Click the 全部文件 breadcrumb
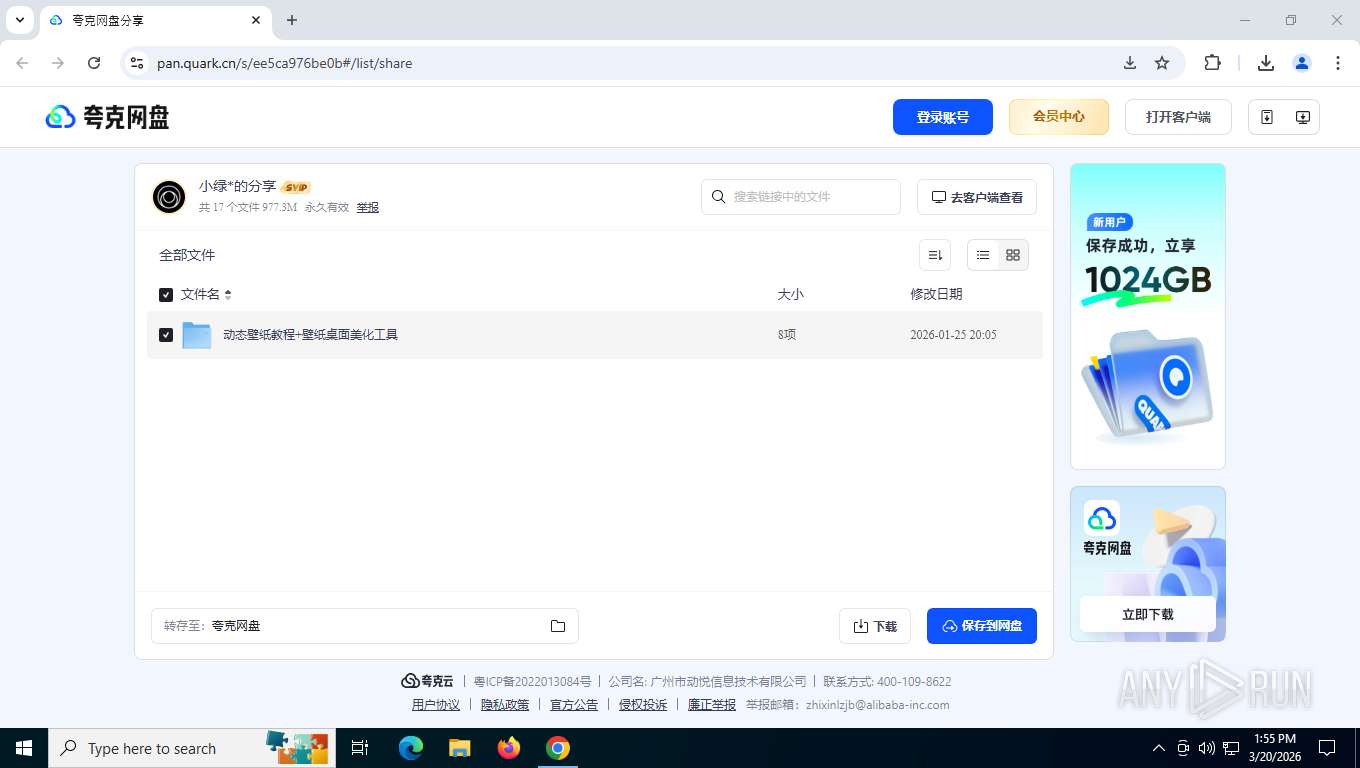Image resolution: width=1360 pixels, height=768 pixels. click(187, 255)
